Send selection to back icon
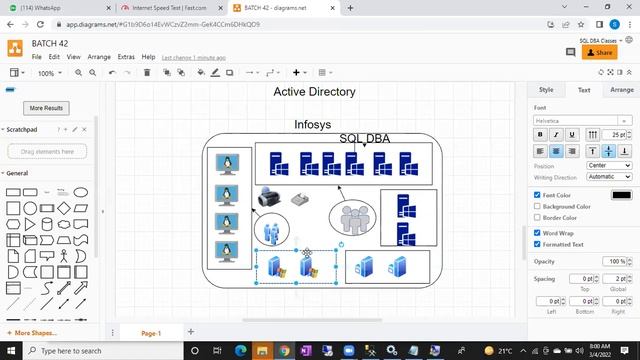The height and width of the screenshot is (360, 640). pos(181,73)
